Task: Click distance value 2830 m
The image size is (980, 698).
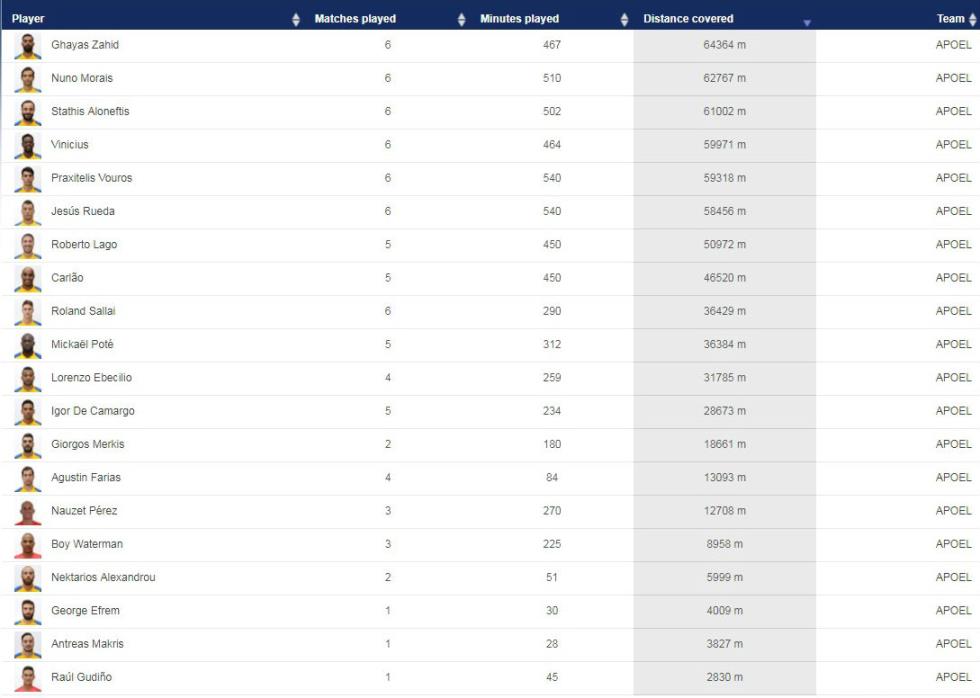Action: (x=724, y=677)
